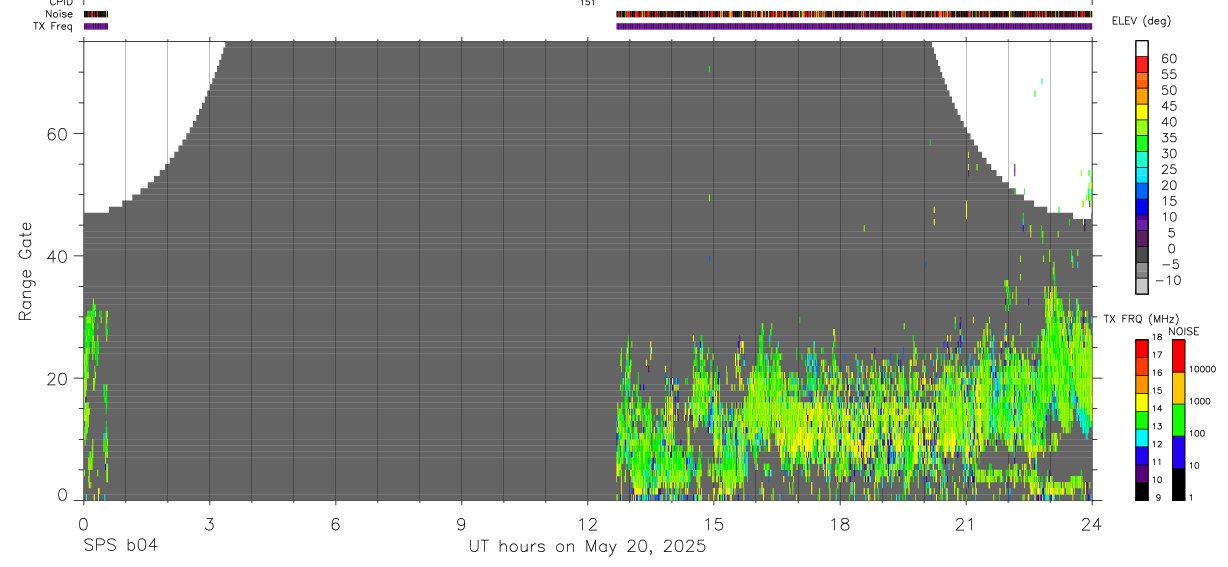Image resolution: width=1228 pixels, height=567 pixels.
Task: Click the red 17-18 MHz TX frequency swatch
Action: (x=1142, y=348)
